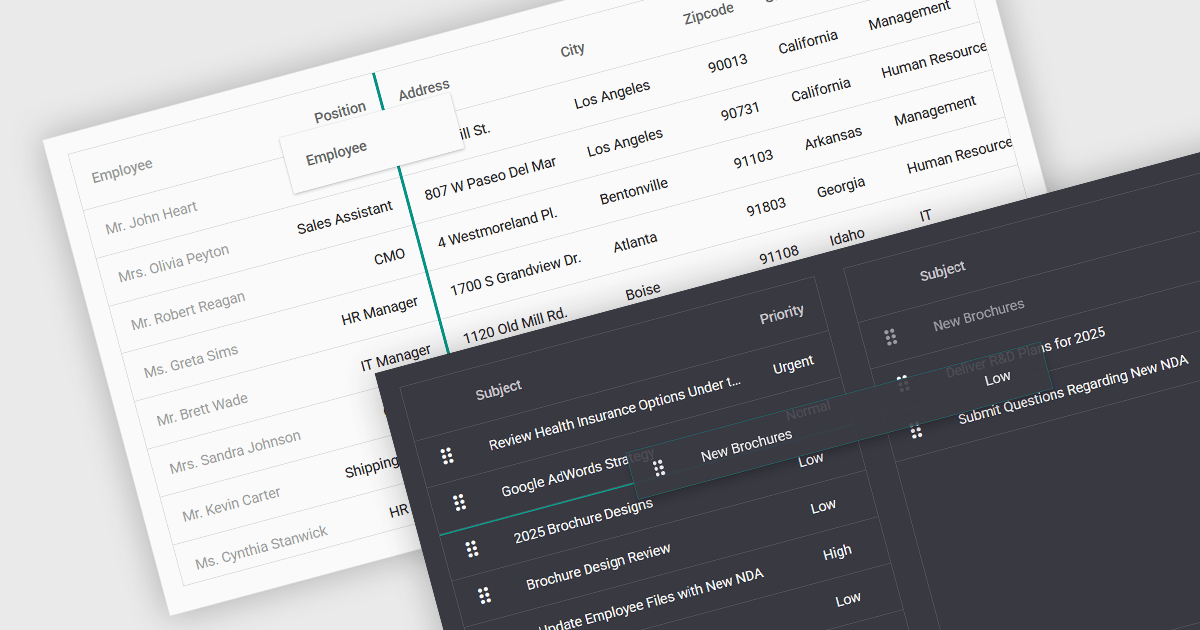Sort by the Position column header
The width and height of the screenshot is (1200, 630).
click(340, 113)
